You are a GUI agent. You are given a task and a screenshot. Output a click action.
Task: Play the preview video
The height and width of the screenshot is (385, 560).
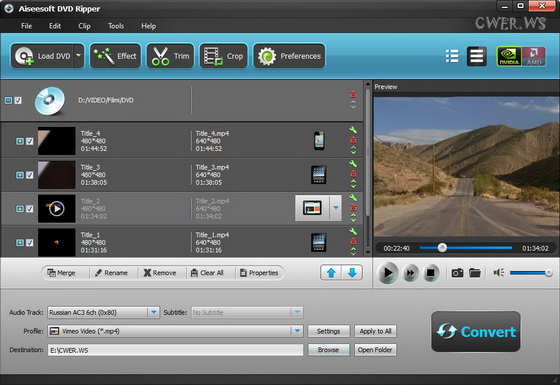pyautogui.click(x=388, y=273)
